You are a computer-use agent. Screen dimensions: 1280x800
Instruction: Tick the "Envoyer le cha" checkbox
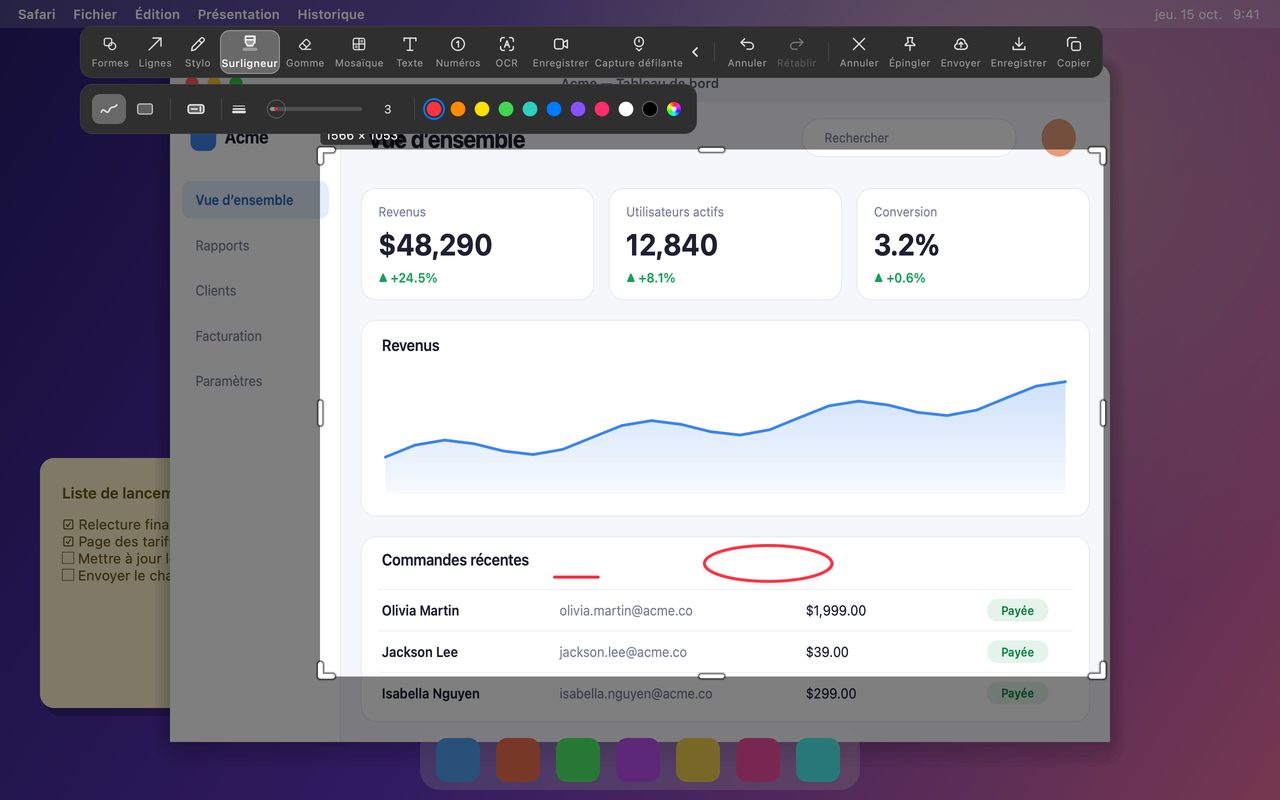tap(68, 575)
